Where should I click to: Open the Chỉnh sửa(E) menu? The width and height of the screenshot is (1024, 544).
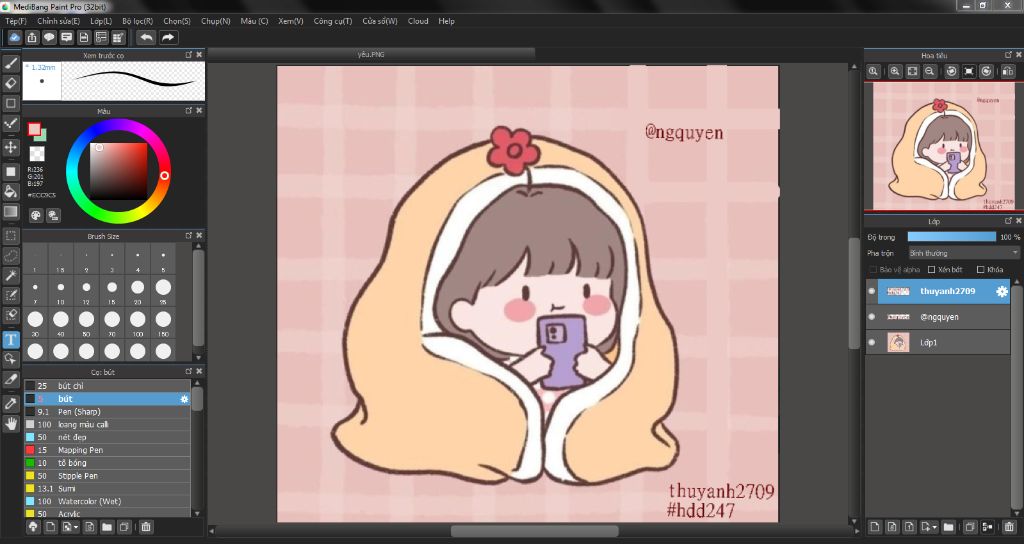point(58,21)
